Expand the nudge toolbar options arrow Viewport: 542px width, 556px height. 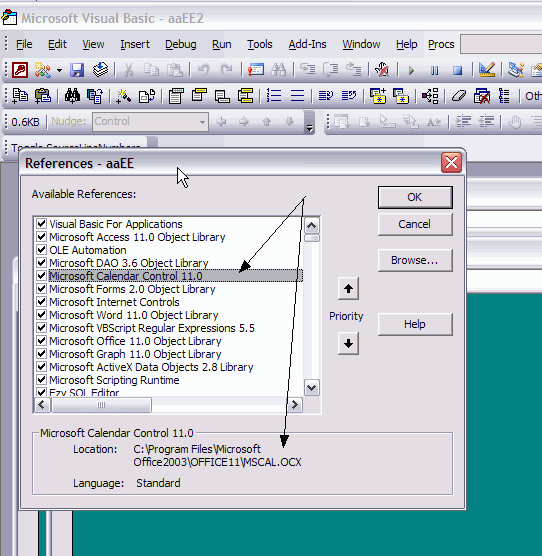(x=310, y=122)
